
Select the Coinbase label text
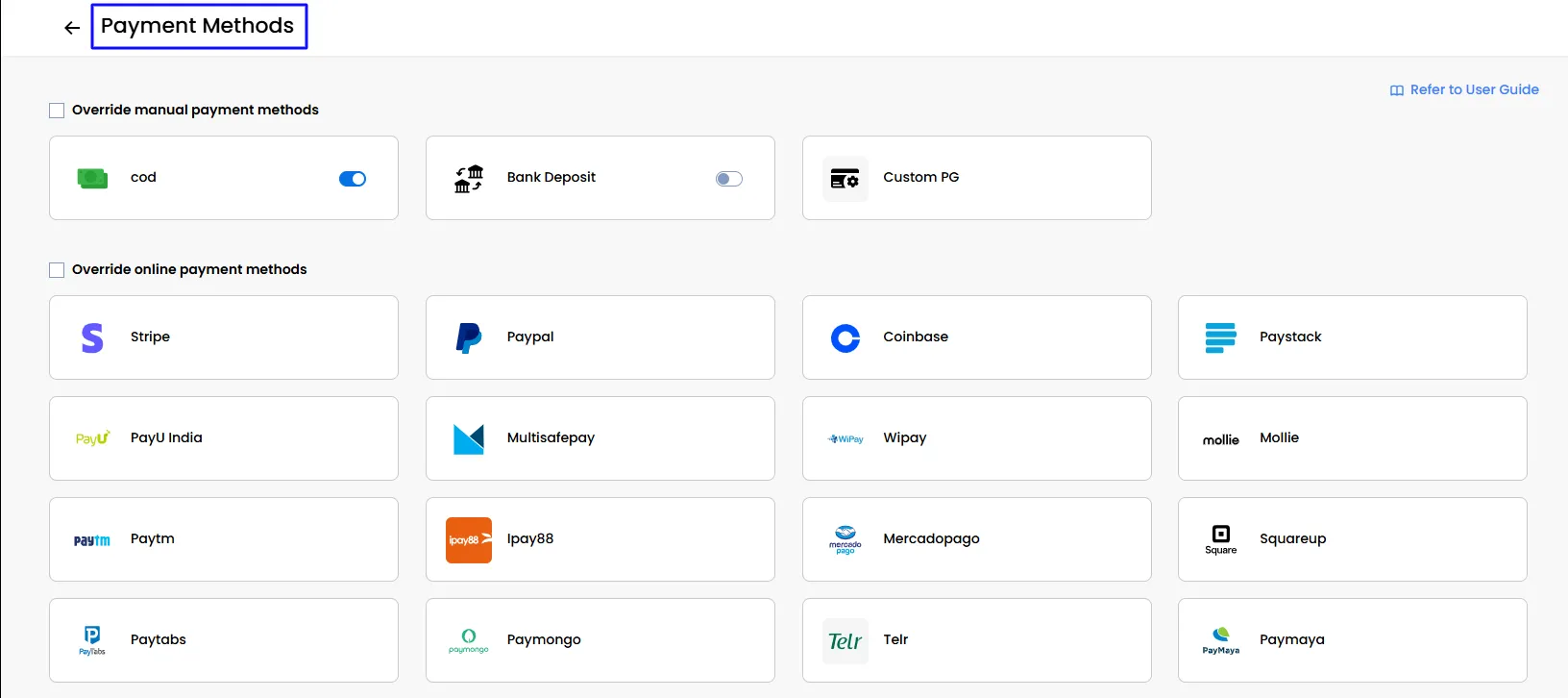pos(916,337)
